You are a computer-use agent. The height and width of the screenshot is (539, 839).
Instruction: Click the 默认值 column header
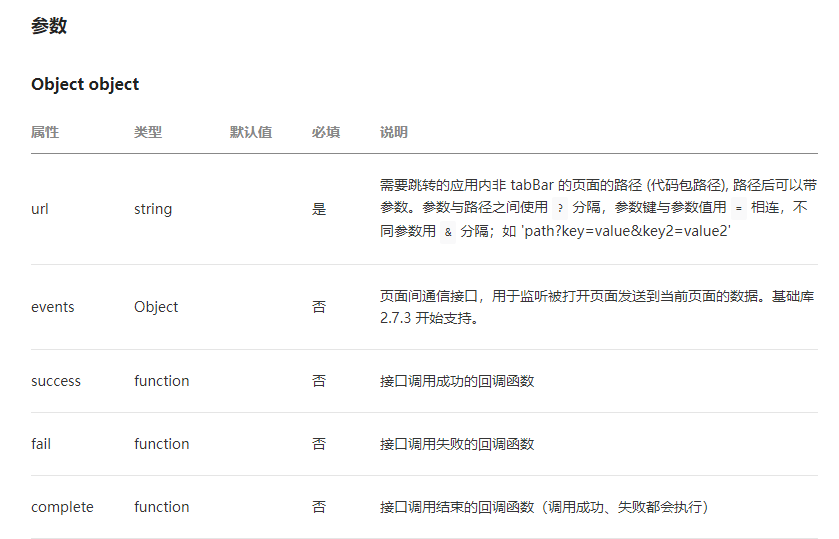251,132
